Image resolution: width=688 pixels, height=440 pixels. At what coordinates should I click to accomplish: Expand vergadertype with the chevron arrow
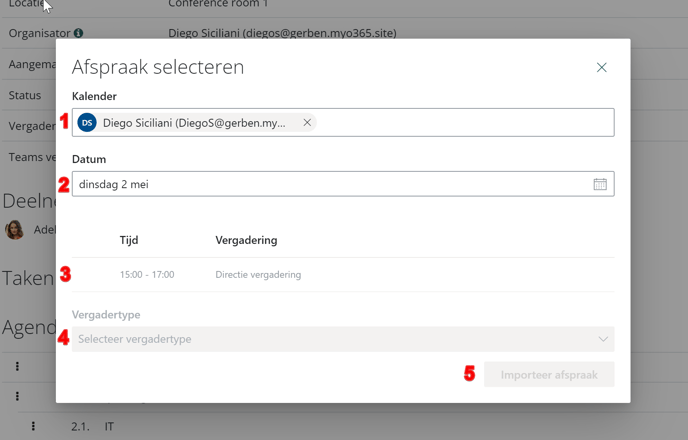(603, 339)
